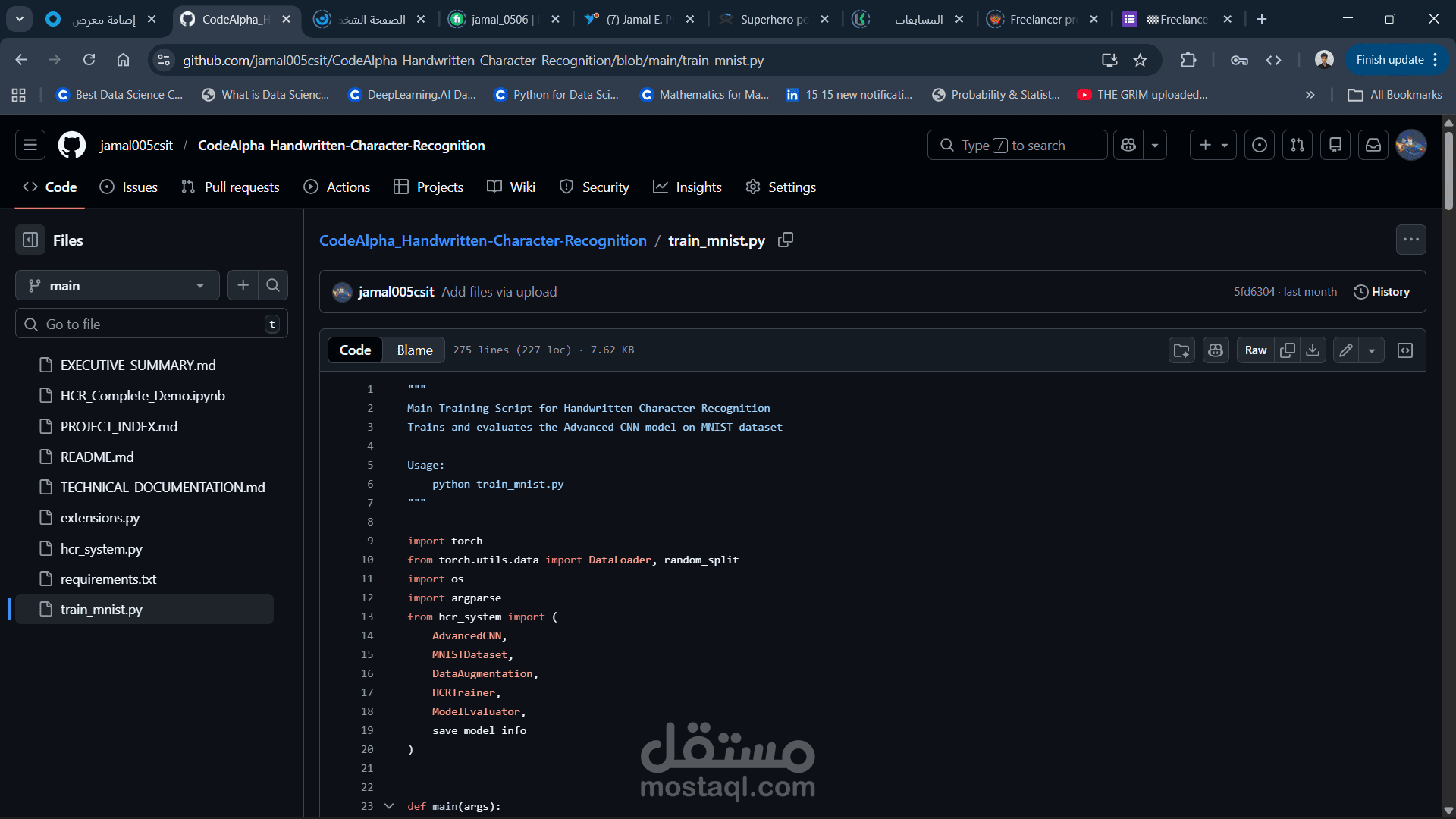The image size is (1456, 819).
Task: Download the raw file
Action: [x=1313, y=350]
